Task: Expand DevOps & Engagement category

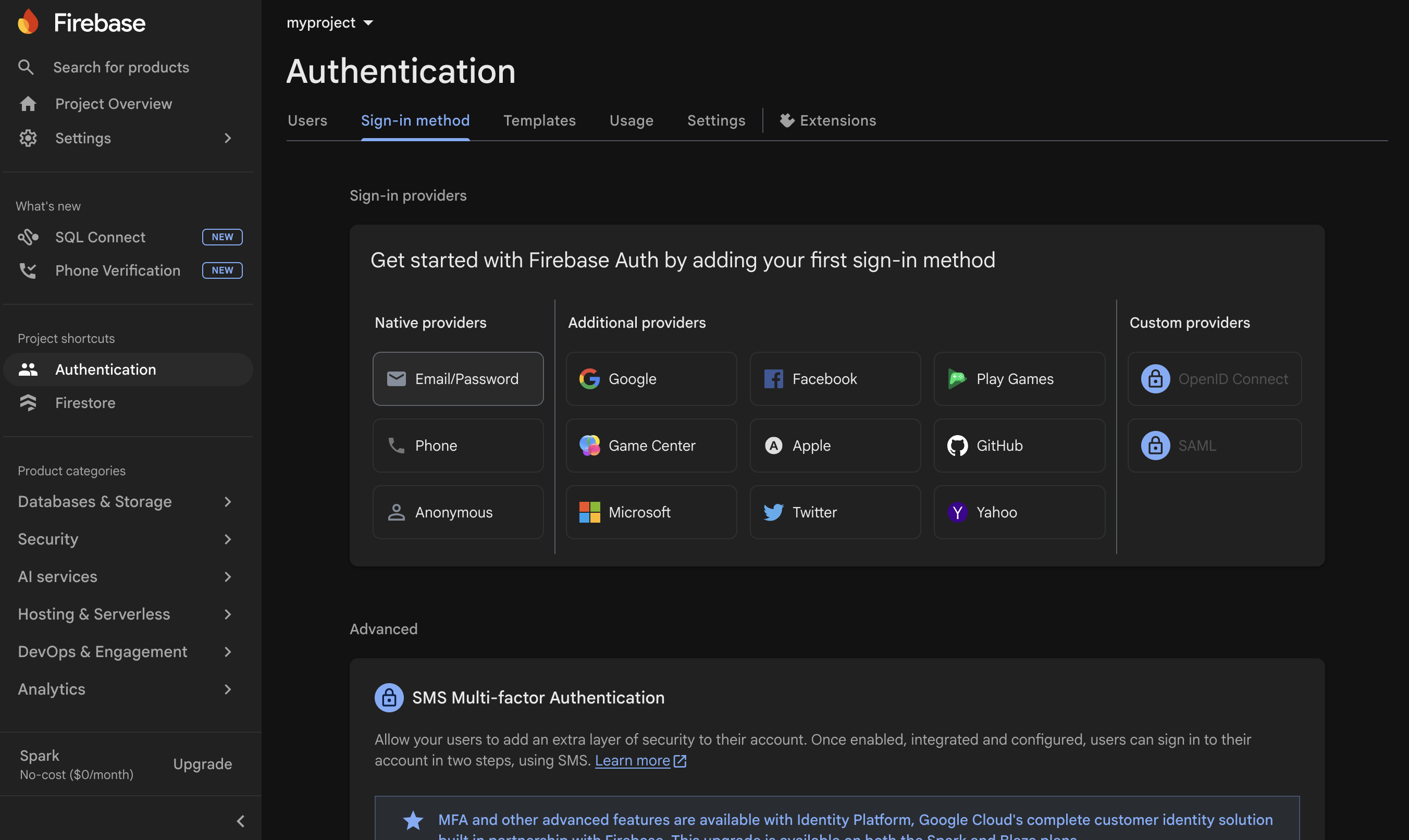Action: 228,652
